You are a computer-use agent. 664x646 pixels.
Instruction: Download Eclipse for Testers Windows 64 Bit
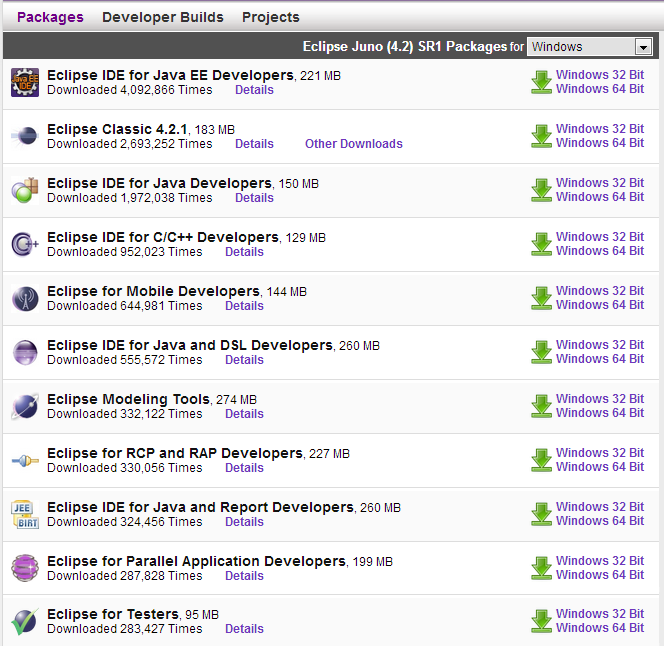600,628
